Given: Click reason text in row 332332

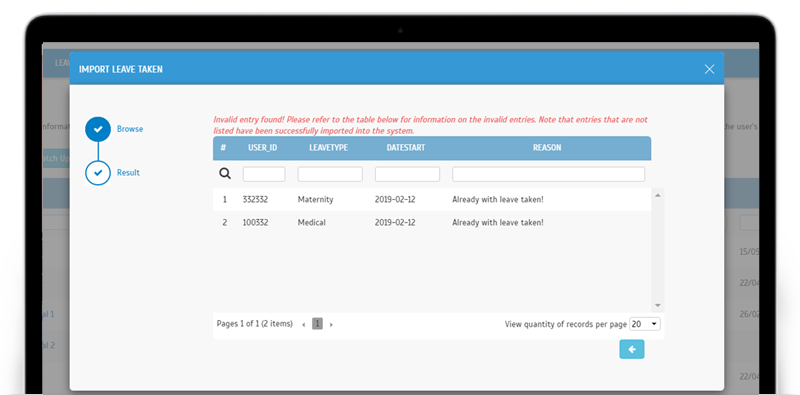Looking at the screenshot, I should [498, 200].
